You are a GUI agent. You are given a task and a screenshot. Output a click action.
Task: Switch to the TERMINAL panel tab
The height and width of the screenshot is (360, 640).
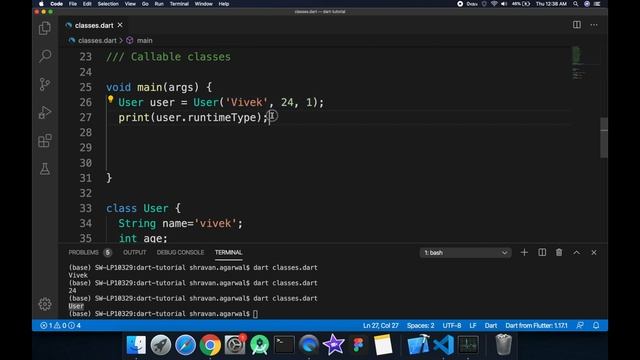click(229, 252)
